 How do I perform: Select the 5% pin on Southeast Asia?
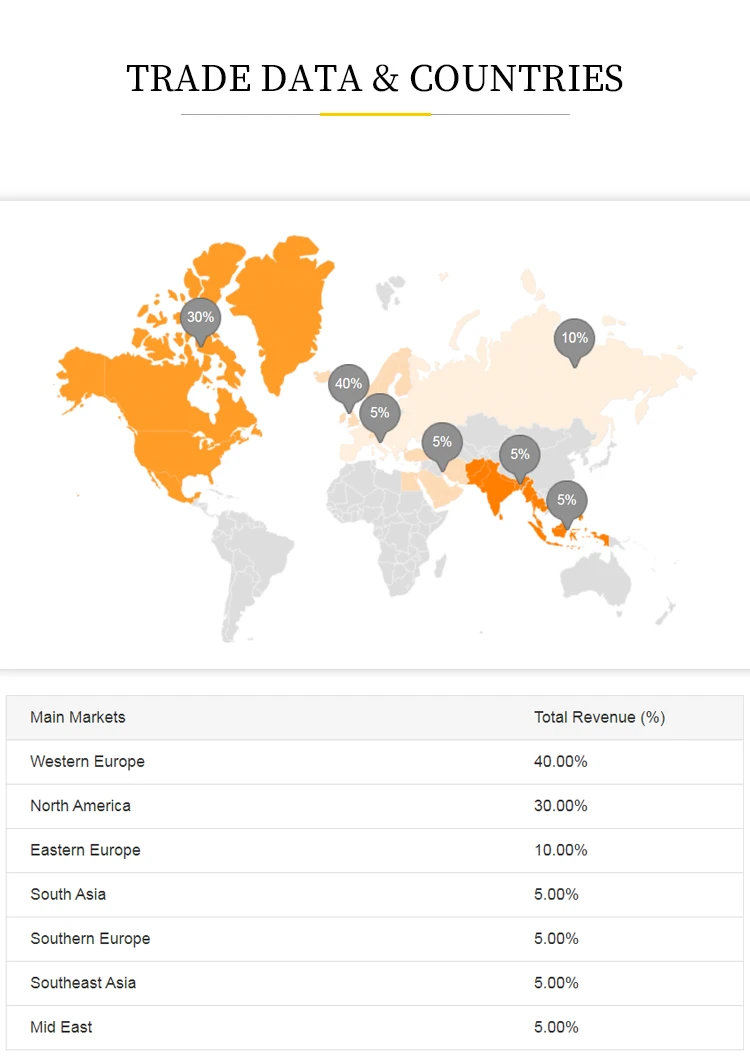click(567, 501)
